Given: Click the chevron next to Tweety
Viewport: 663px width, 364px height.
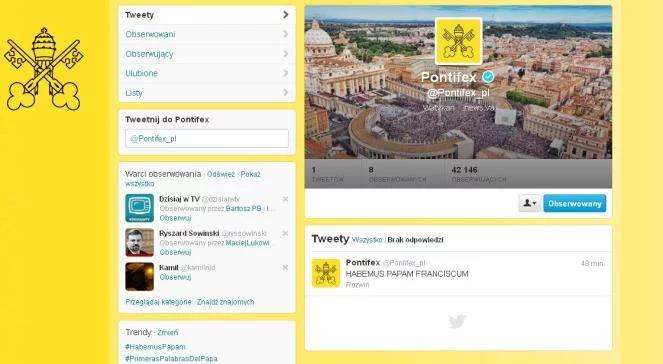Looking at the screenshot, I should tap(286, 15).
